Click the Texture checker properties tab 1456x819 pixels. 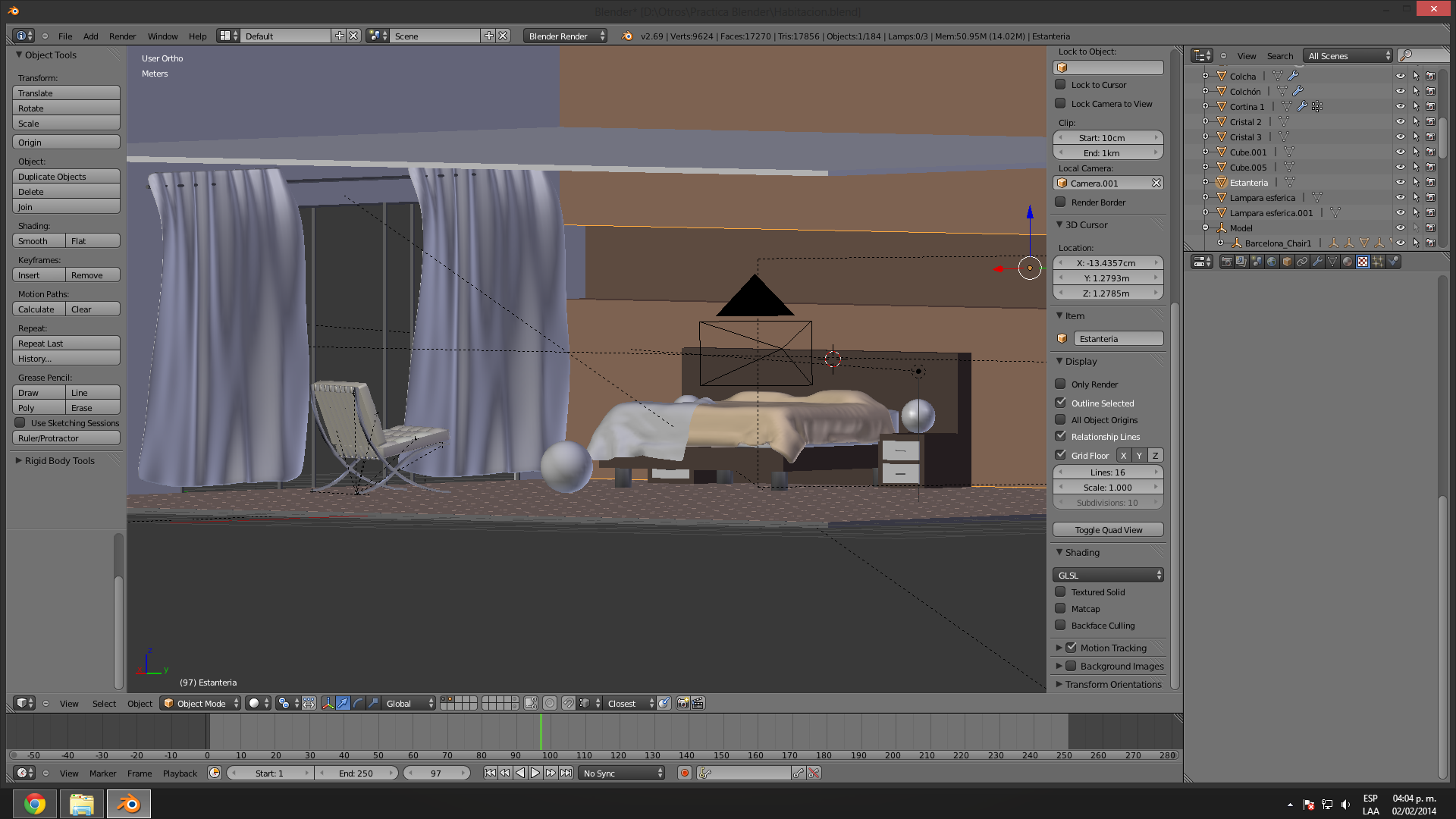(1363, 262)
